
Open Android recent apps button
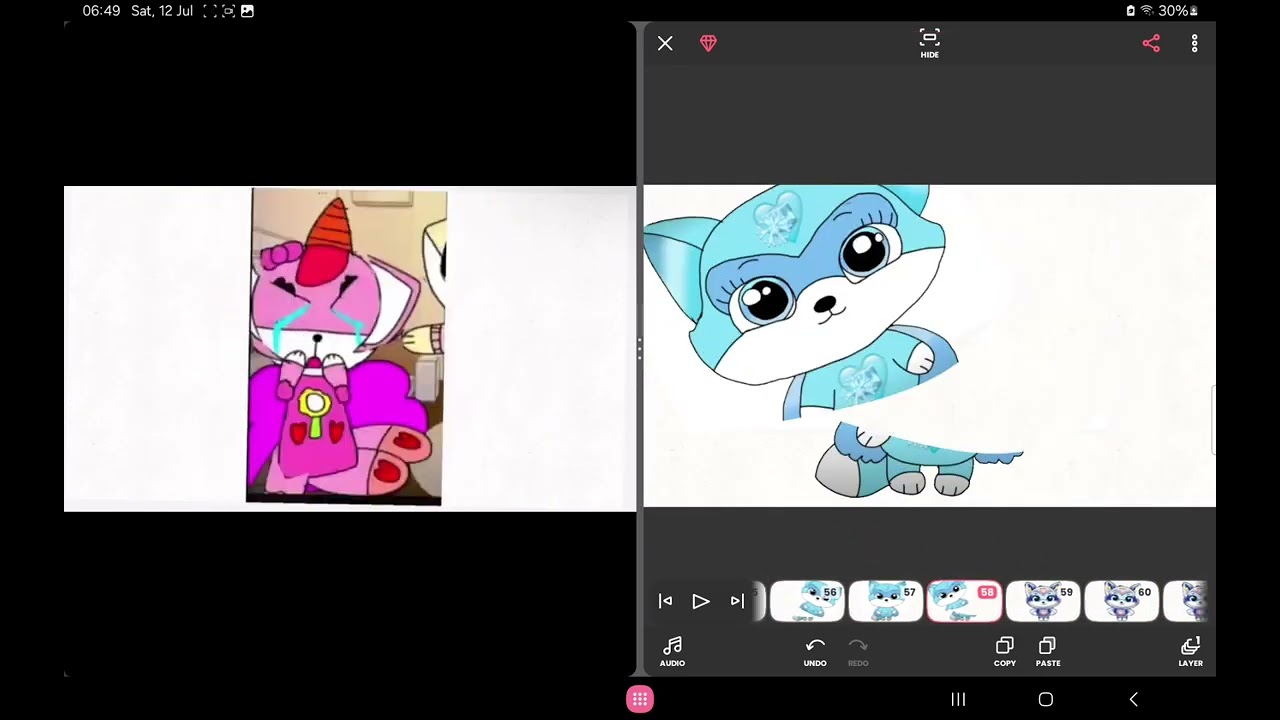[x=958, y=699]
